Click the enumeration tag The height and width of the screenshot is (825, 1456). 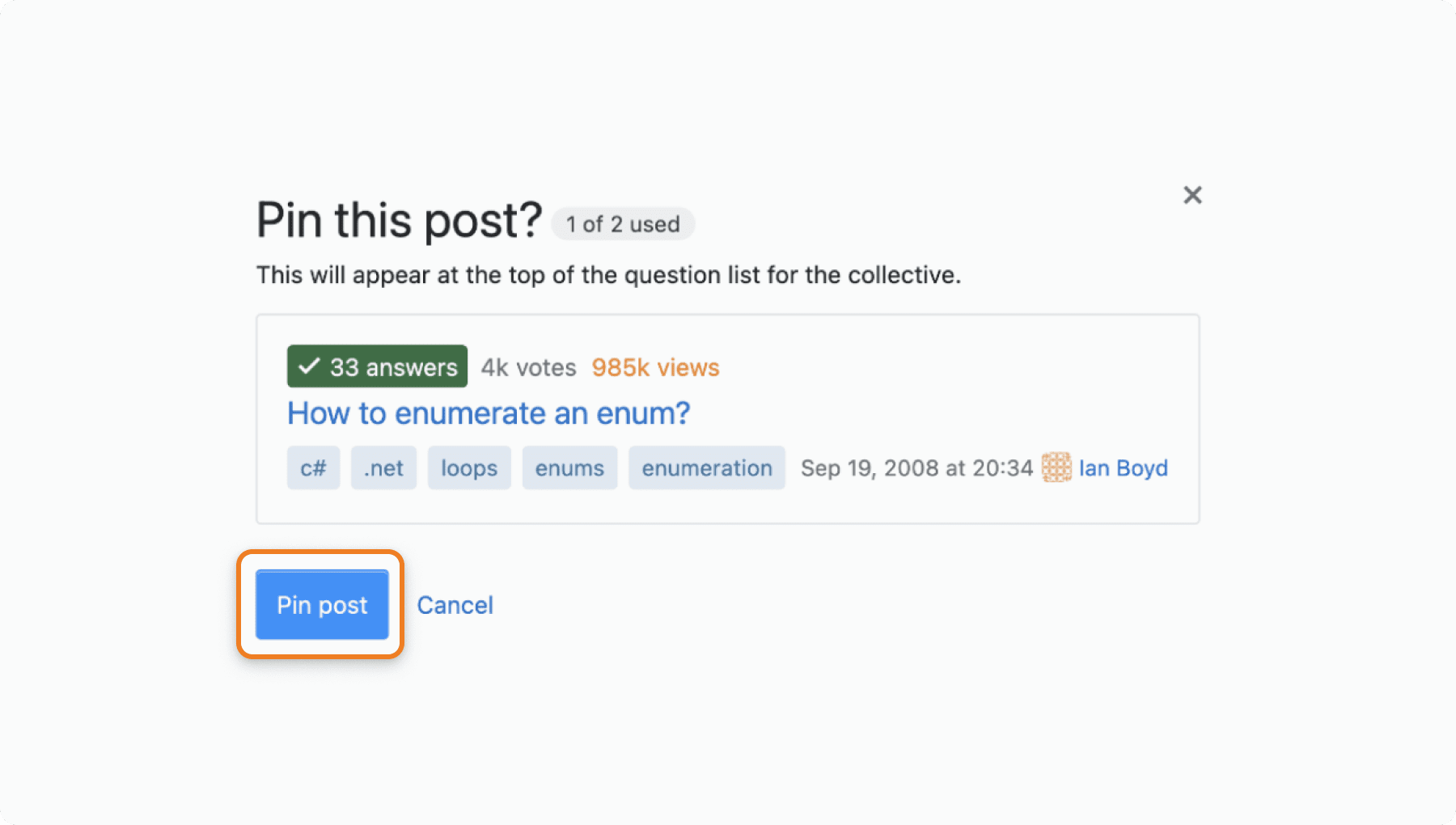click(707, 467)
